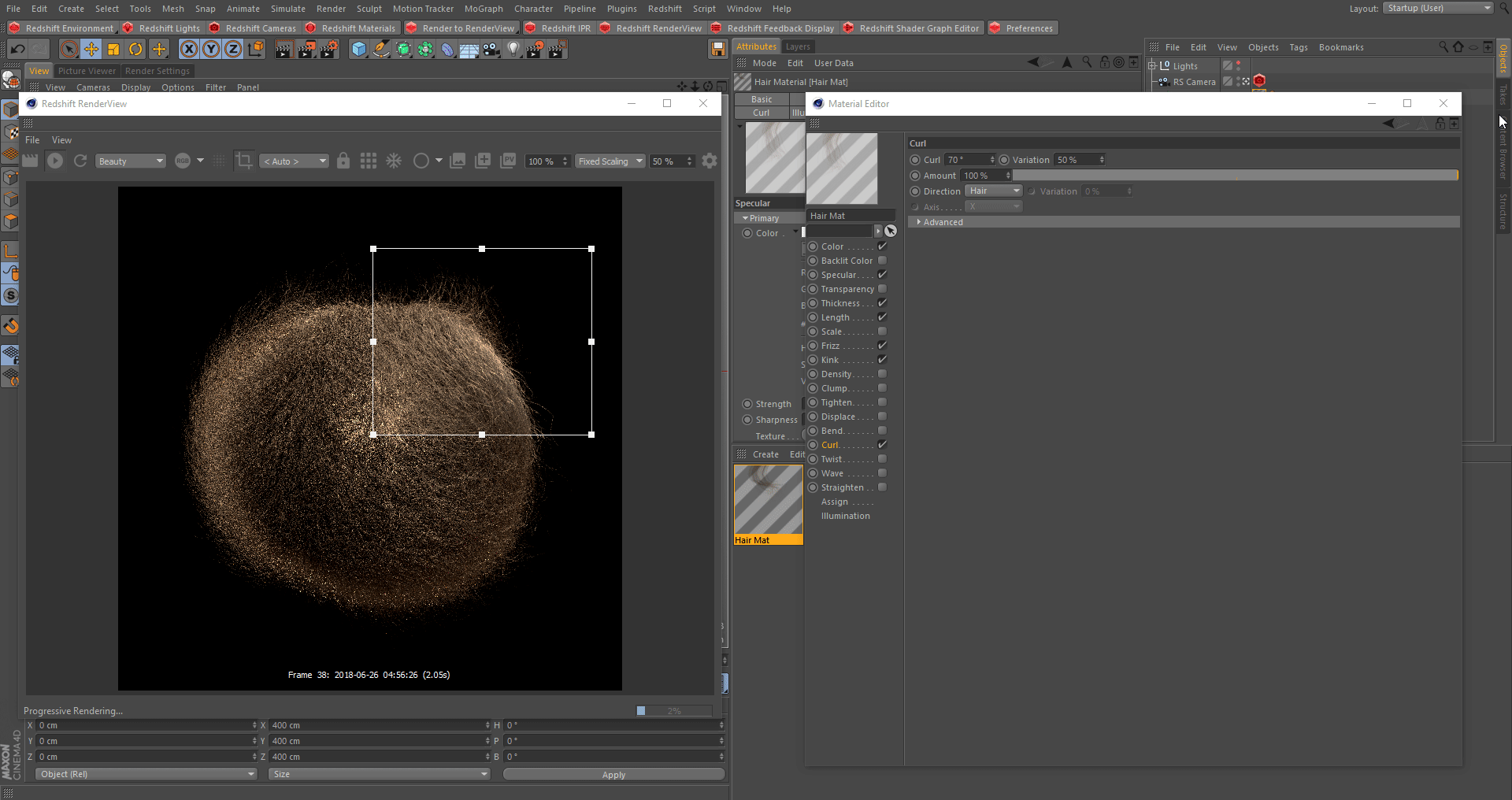Click the refresh icon in RenderView toolbar
Viewport: 1512px width, 800px height.
coord(80,161)
